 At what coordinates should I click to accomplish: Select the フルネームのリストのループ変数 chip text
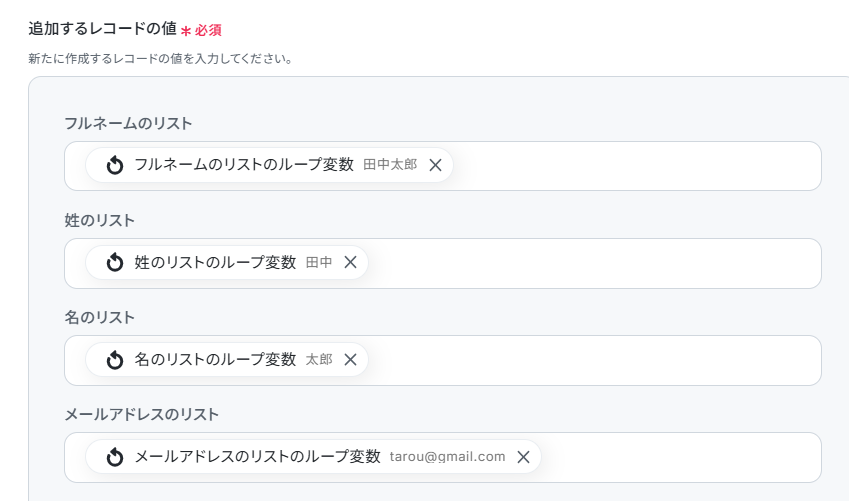coord(244,165)
